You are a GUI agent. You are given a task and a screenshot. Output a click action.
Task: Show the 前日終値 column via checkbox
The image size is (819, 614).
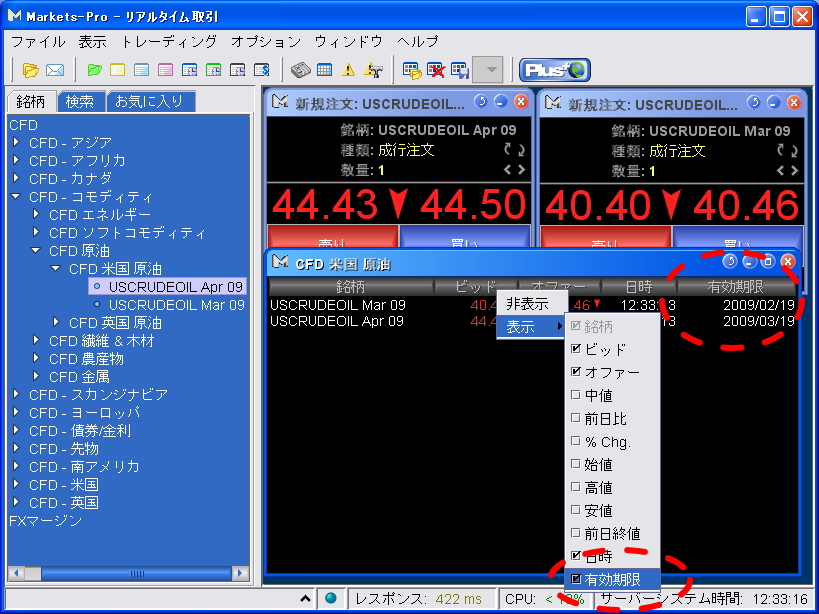click(576, 533)
